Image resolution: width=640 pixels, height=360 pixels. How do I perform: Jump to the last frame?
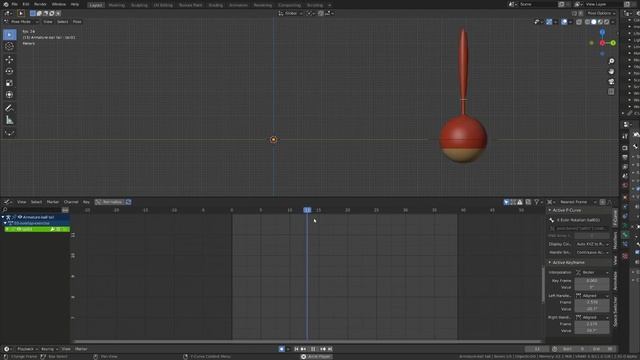click(330, 349)
